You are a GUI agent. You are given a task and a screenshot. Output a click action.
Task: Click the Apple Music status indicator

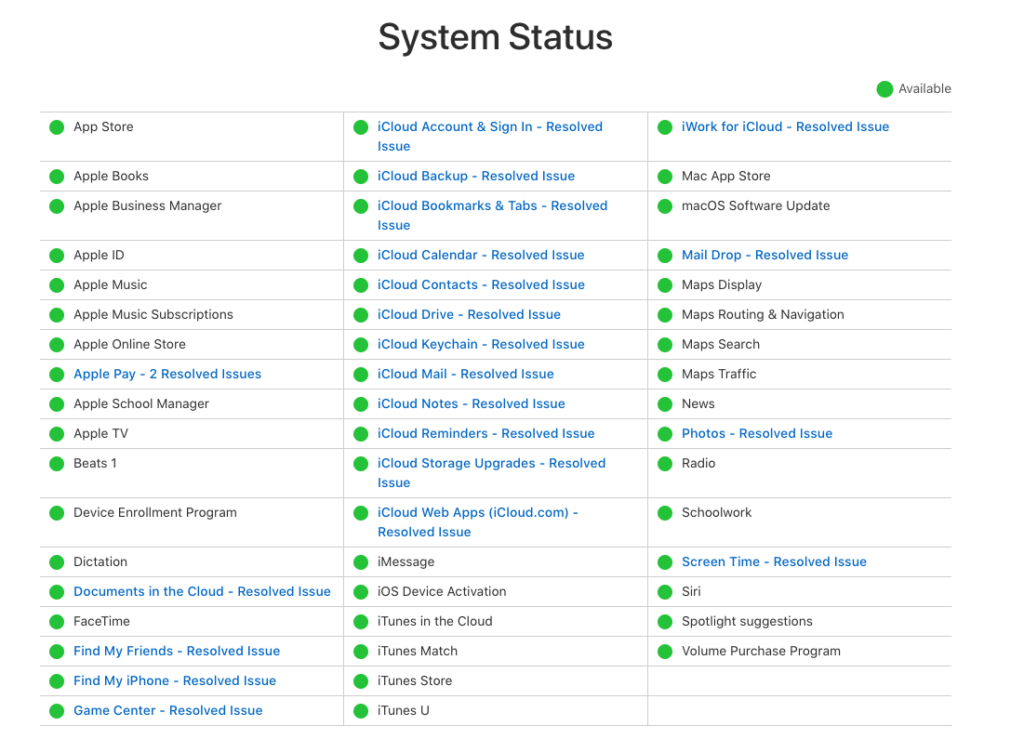point(57,285)
